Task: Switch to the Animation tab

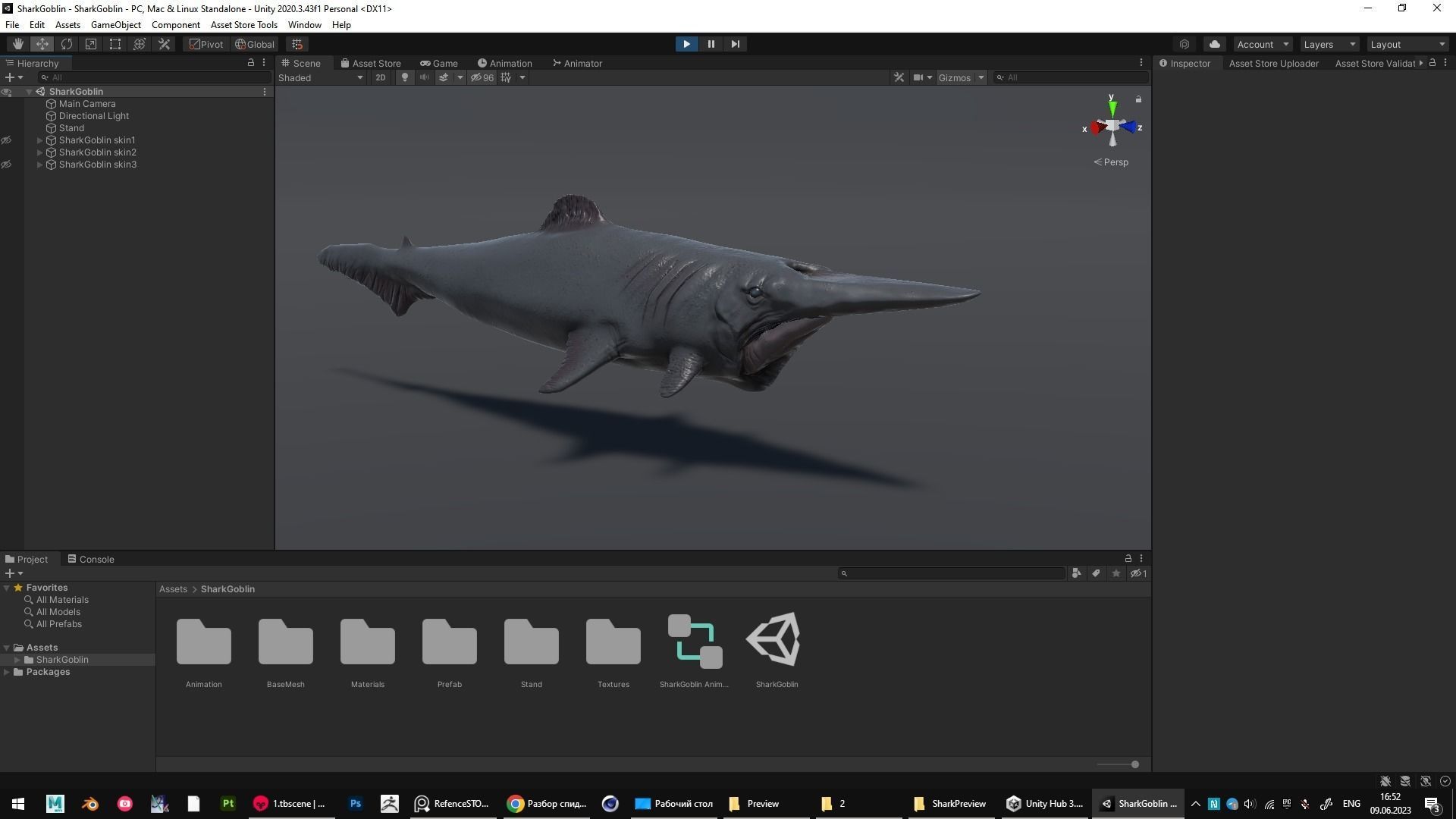Action: click(504, 63)
